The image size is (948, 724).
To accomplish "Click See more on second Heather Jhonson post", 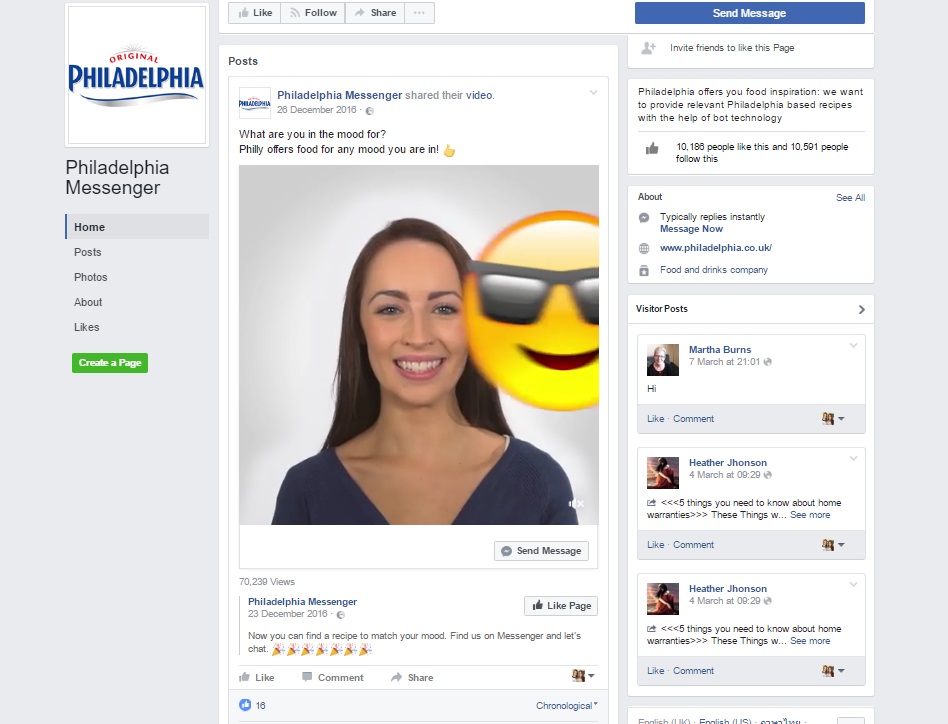I will [x=810, y=641].
